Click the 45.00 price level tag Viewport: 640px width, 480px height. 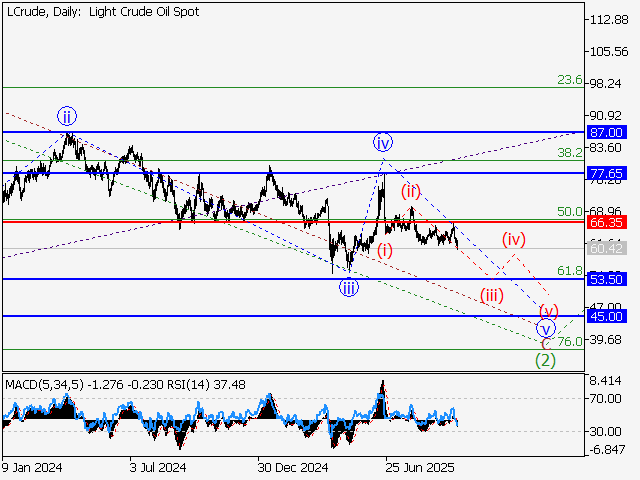pyautogui.click(x=607, y=316)
